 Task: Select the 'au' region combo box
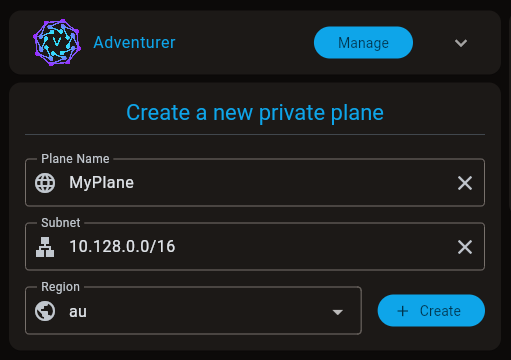(193, 311)
